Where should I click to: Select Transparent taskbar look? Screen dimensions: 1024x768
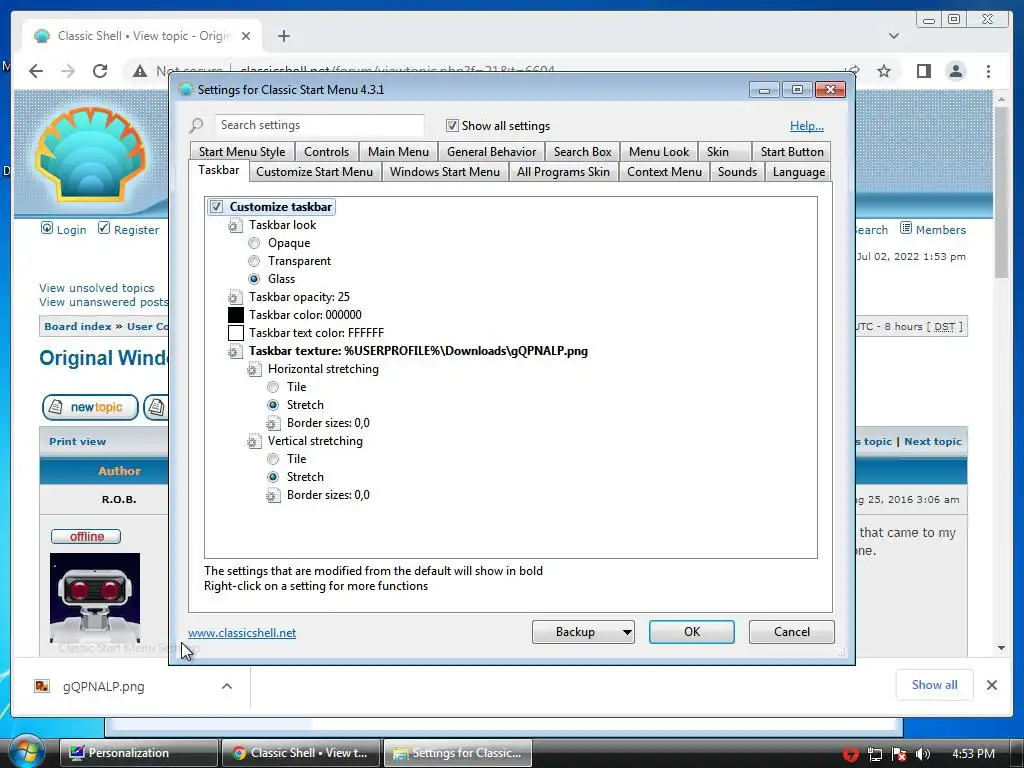click(254, 261)
